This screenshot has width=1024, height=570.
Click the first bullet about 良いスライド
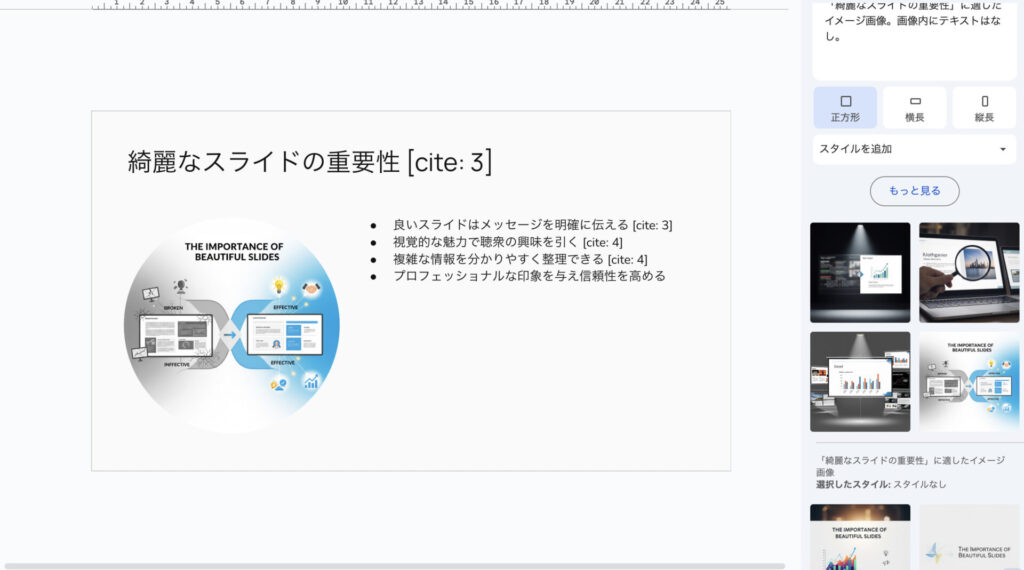tap(531, 225)
